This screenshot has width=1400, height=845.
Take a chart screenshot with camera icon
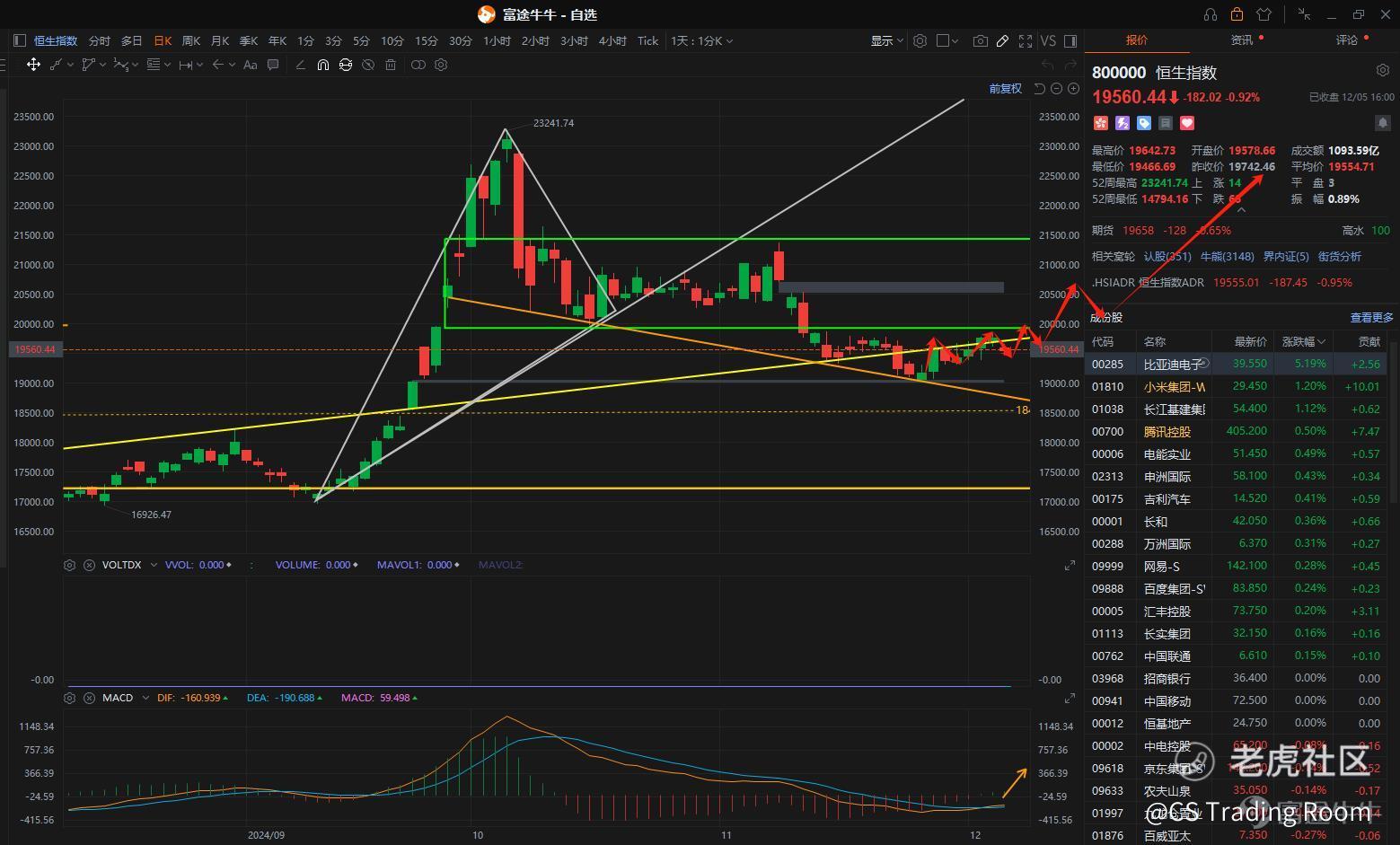click(981, 40)
